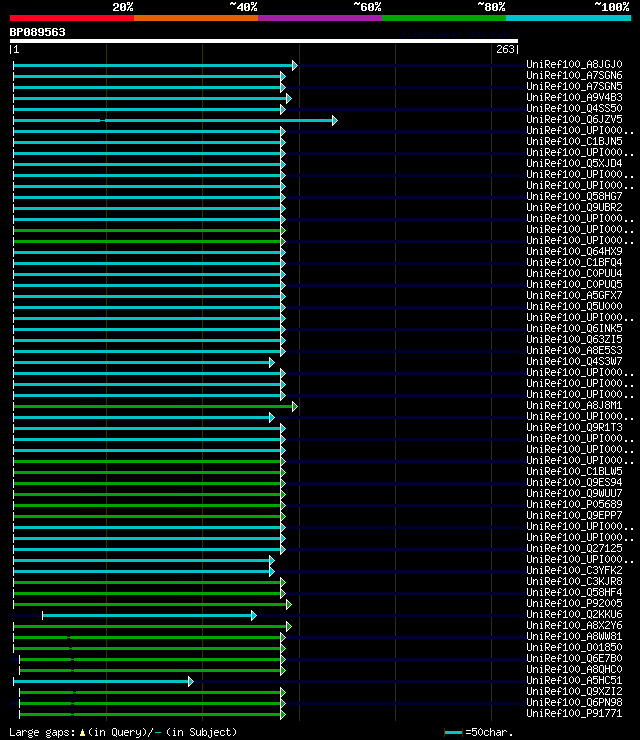Select the UniRef100_A8QHC0 label

[x=574, y=669]
